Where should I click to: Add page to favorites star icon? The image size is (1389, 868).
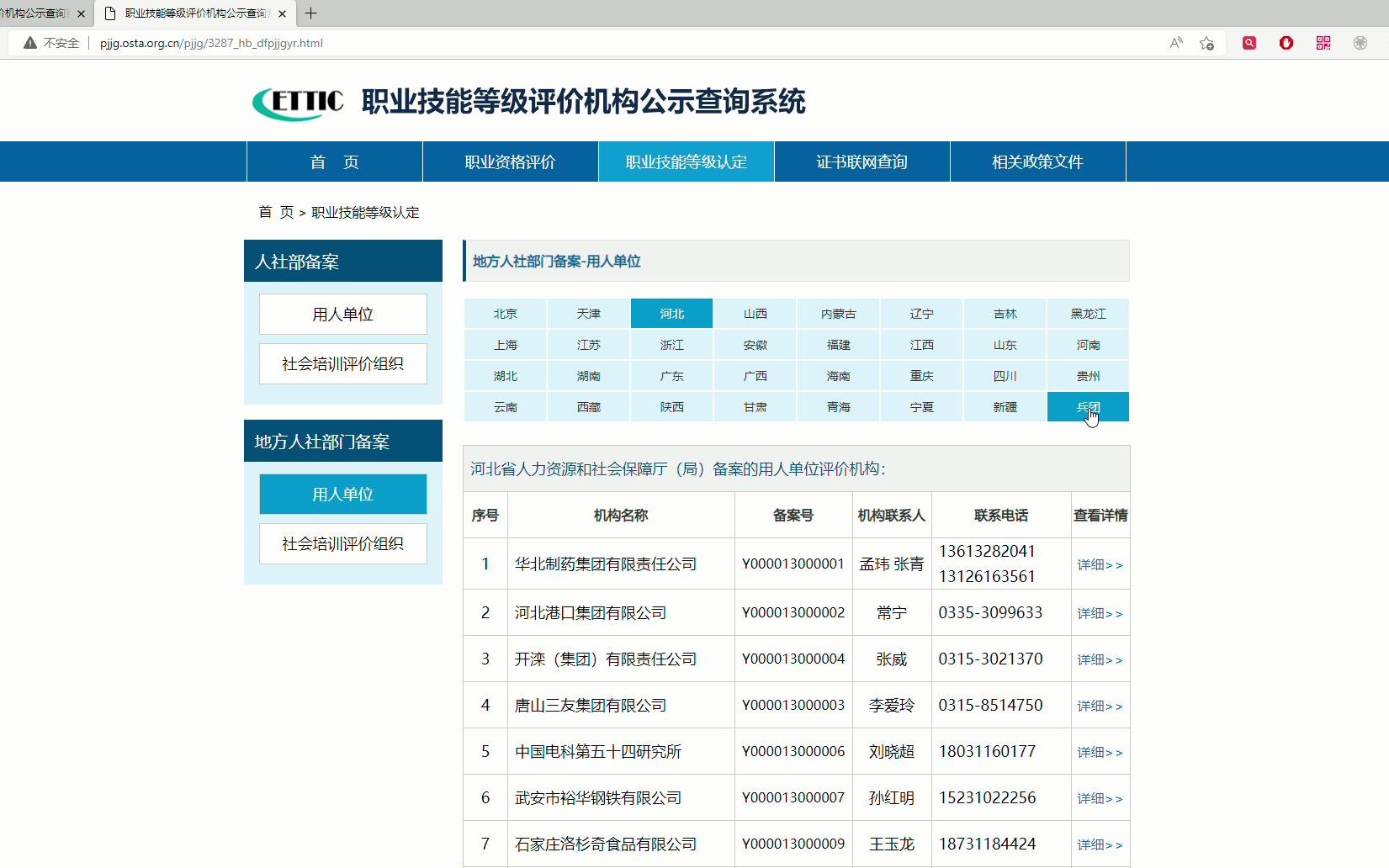(x=1206, y=43)
